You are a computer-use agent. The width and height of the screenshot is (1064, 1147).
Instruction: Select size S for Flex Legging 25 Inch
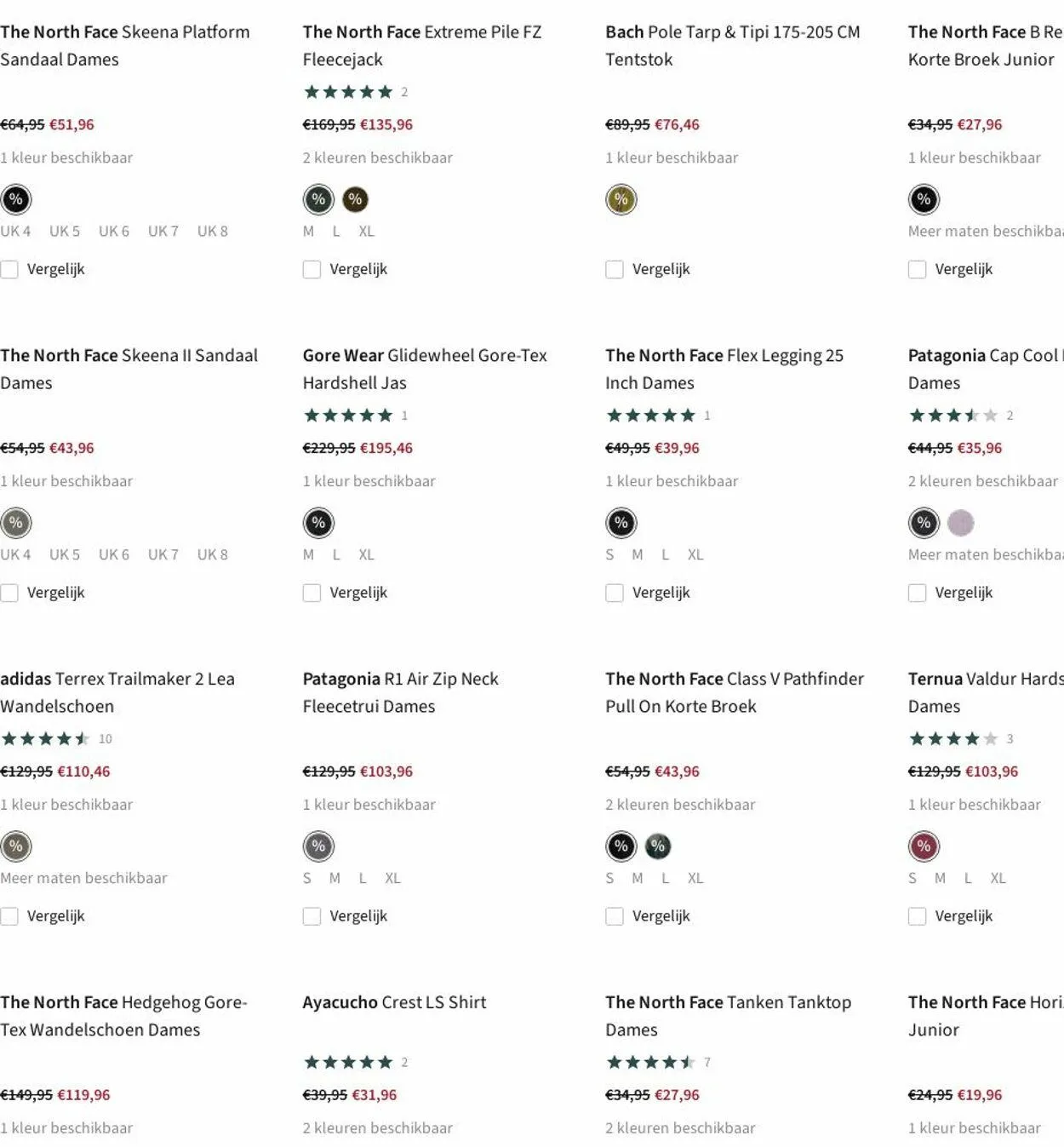tap(609, 554)
